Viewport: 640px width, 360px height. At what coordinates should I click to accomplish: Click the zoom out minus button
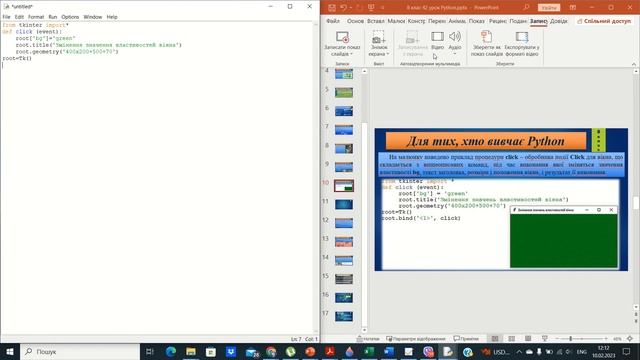(557, 339)
